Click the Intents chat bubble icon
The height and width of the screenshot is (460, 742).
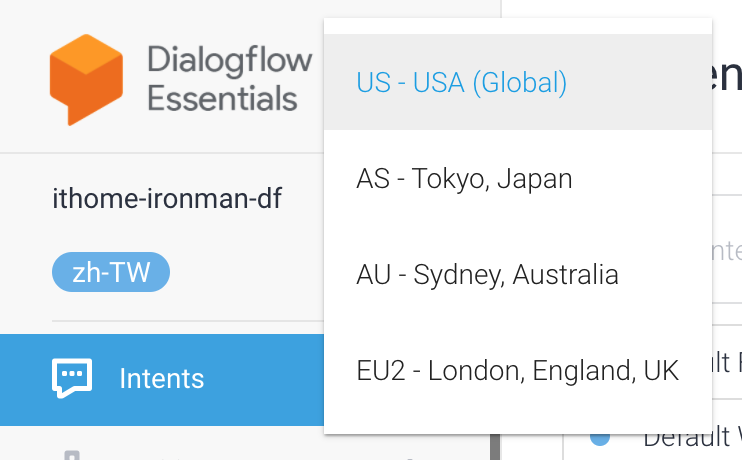pos(72,378)
